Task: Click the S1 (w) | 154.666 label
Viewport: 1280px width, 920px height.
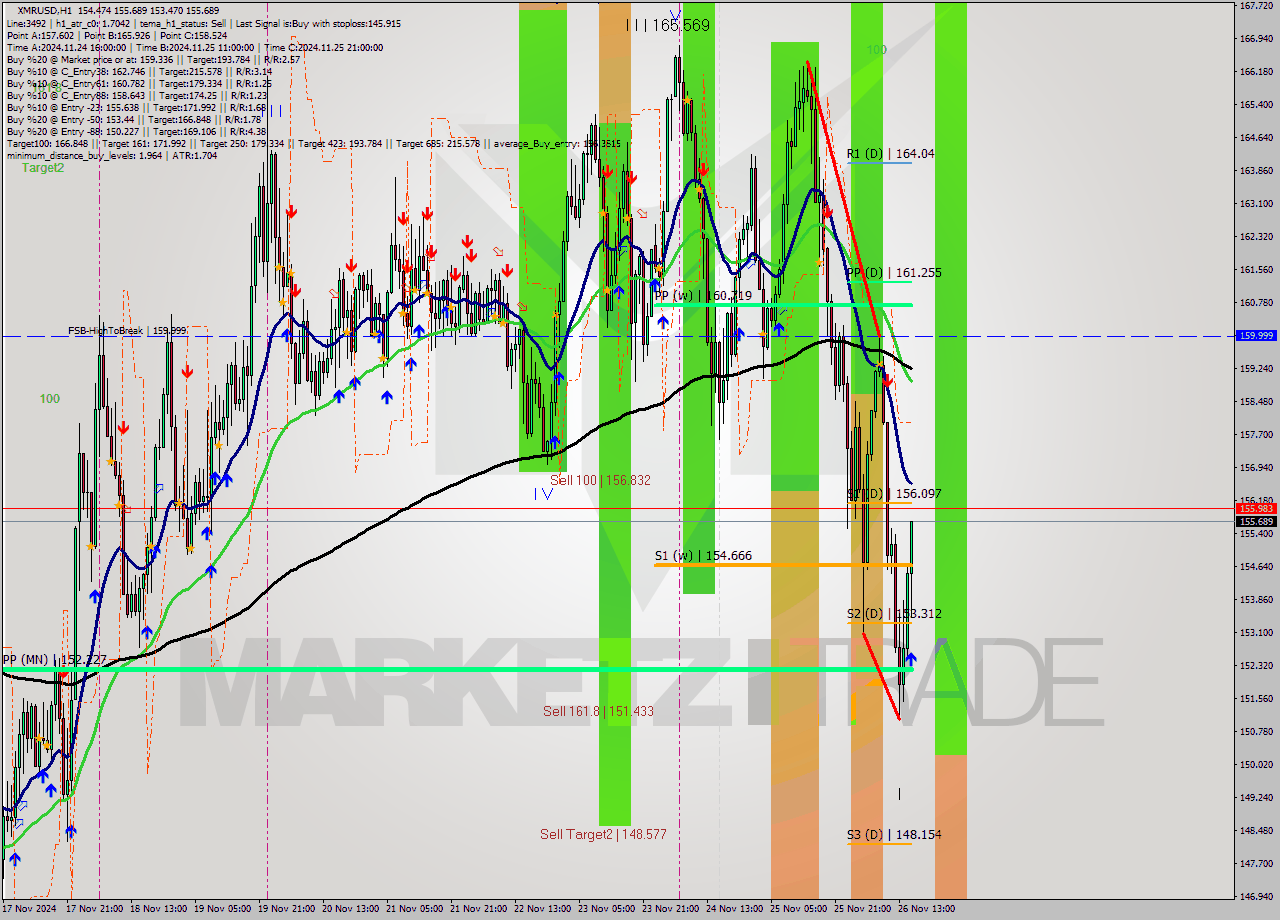Action: (703, 556)
